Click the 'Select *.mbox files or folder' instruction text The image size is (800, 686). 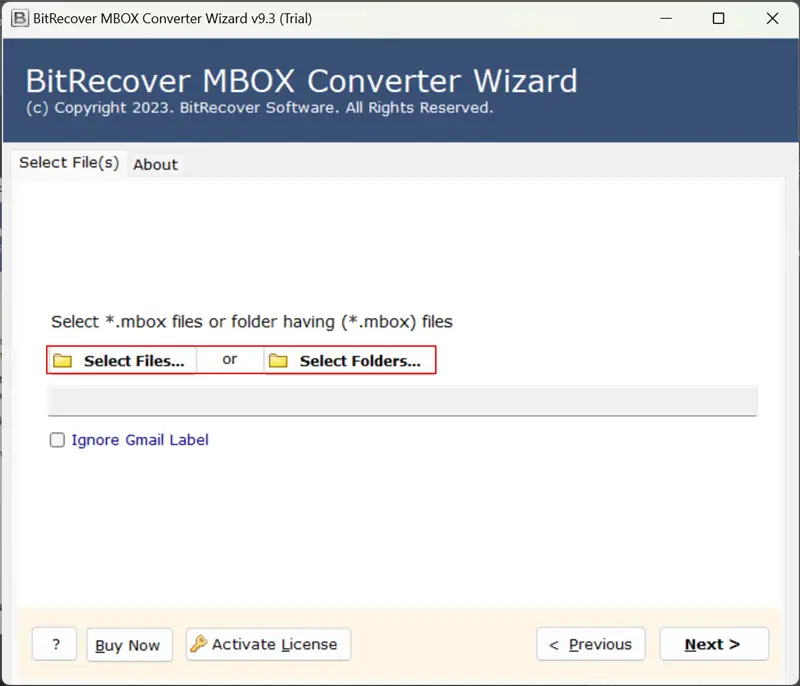click(x=252, y=322)
